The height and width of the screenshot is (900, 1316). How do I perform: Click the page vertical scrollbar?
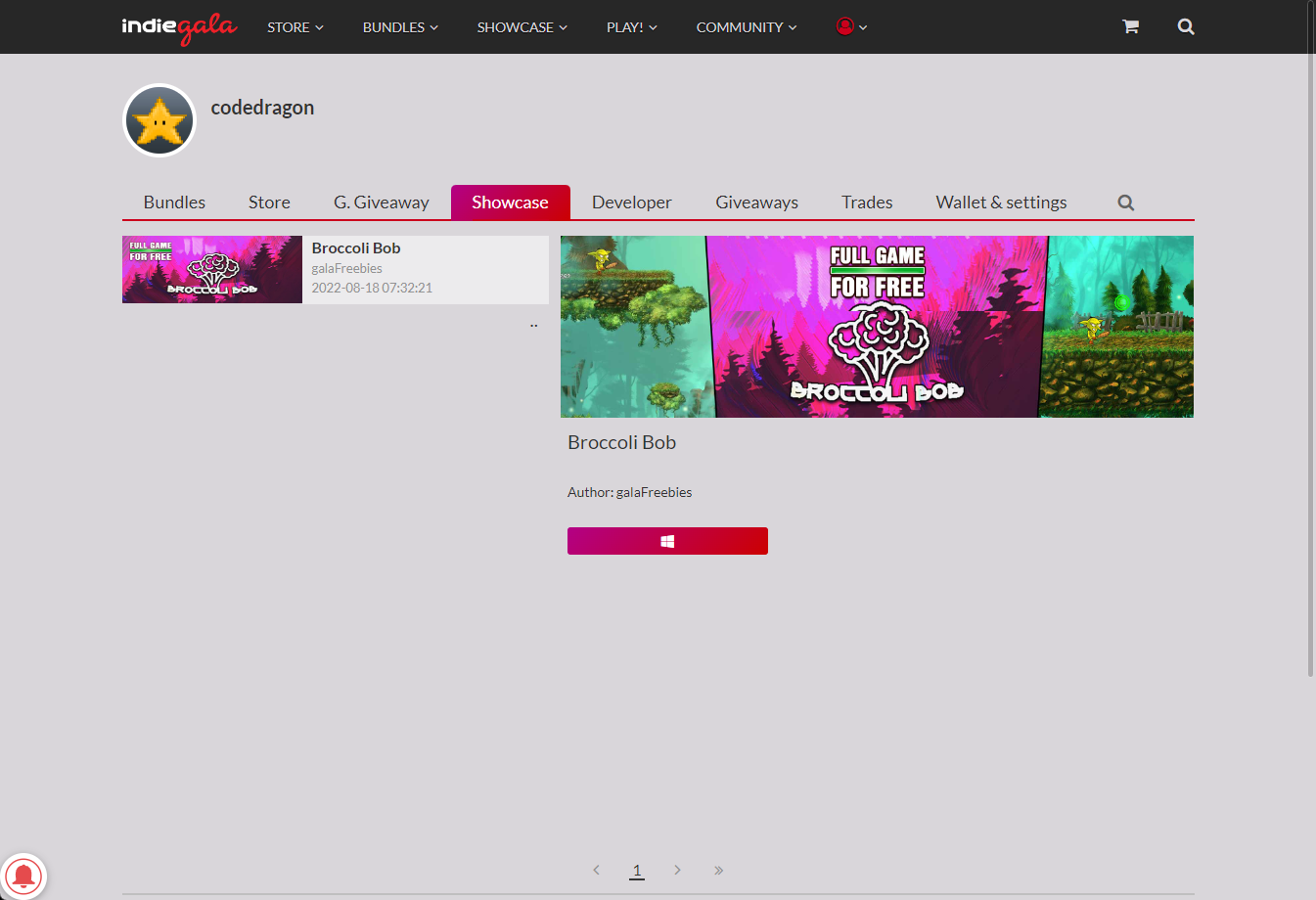[x=1311, y=338]
